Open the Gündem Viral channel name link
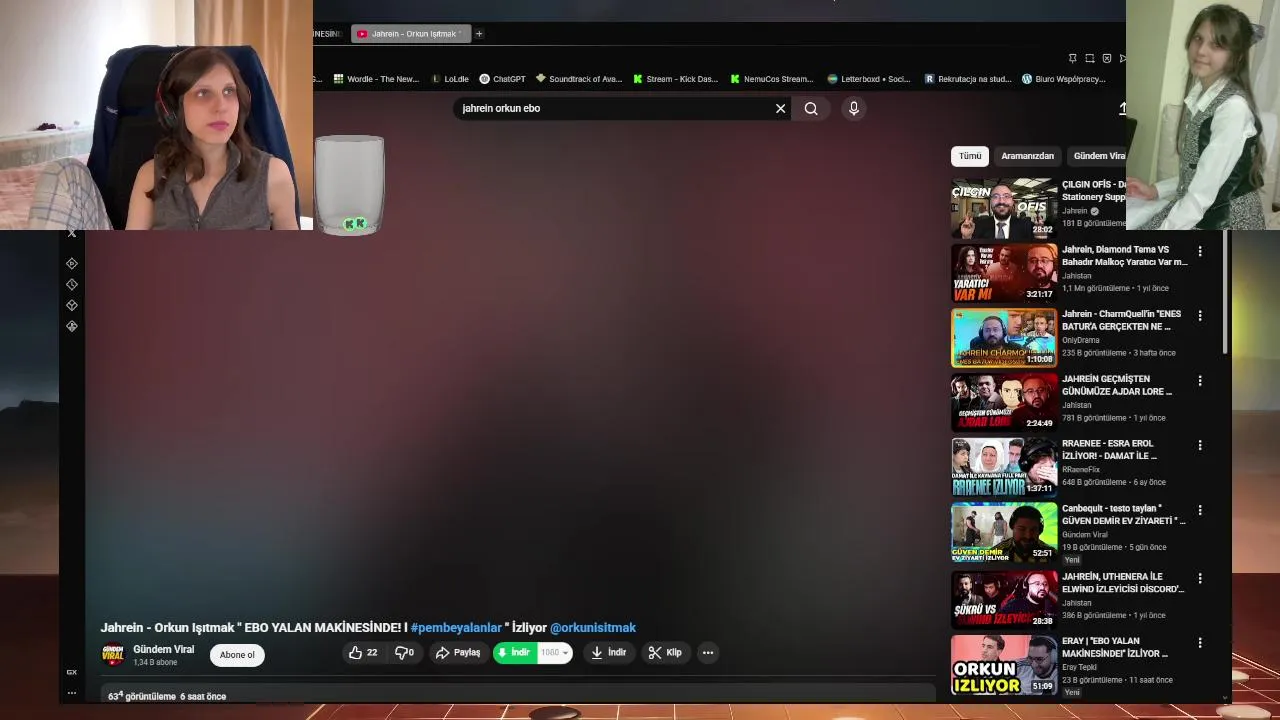The image size is (1280, 720). [x=163, y=650]
